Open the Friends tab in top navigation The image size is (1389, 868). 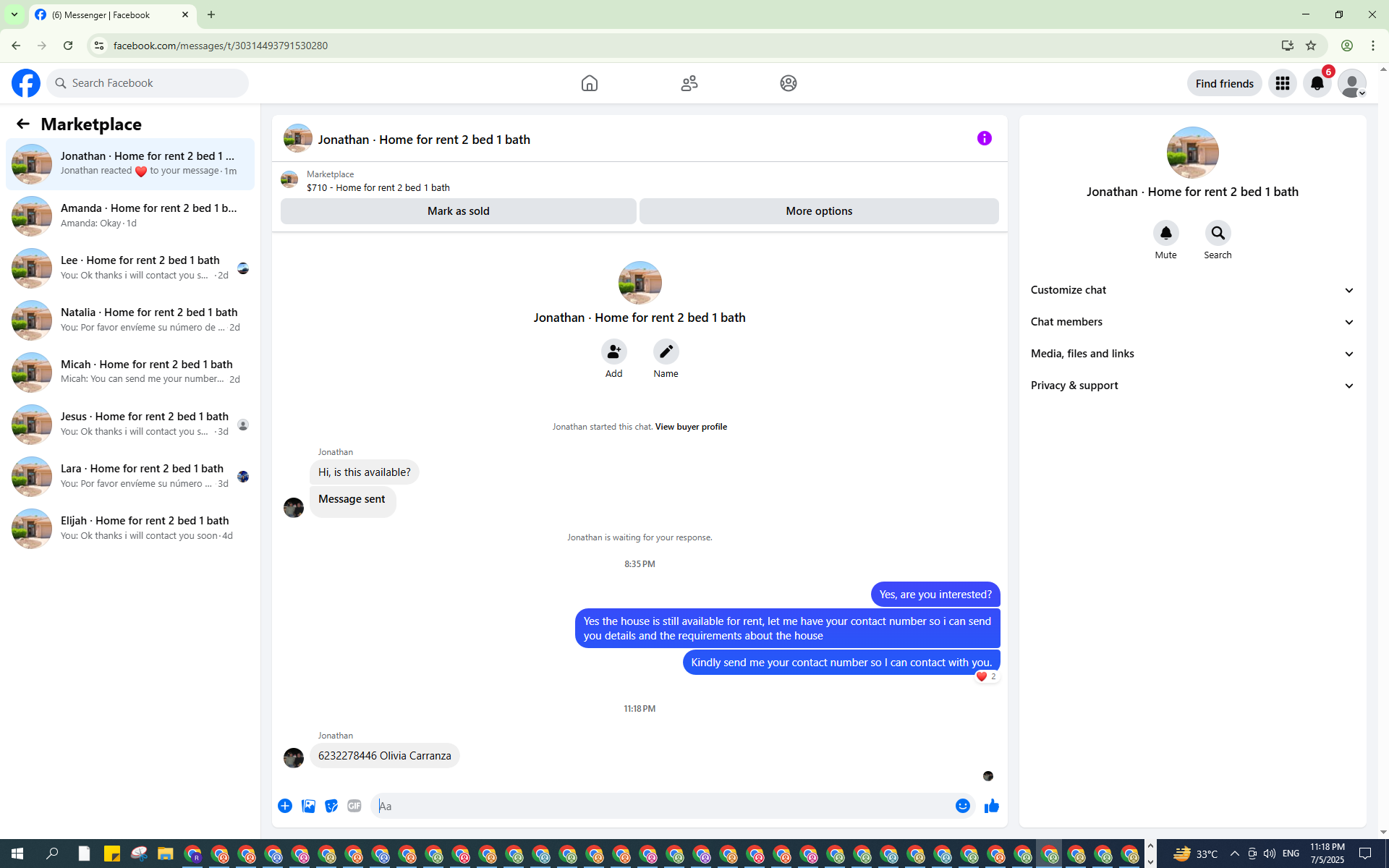pyautogui.click(x=689, y=83)
